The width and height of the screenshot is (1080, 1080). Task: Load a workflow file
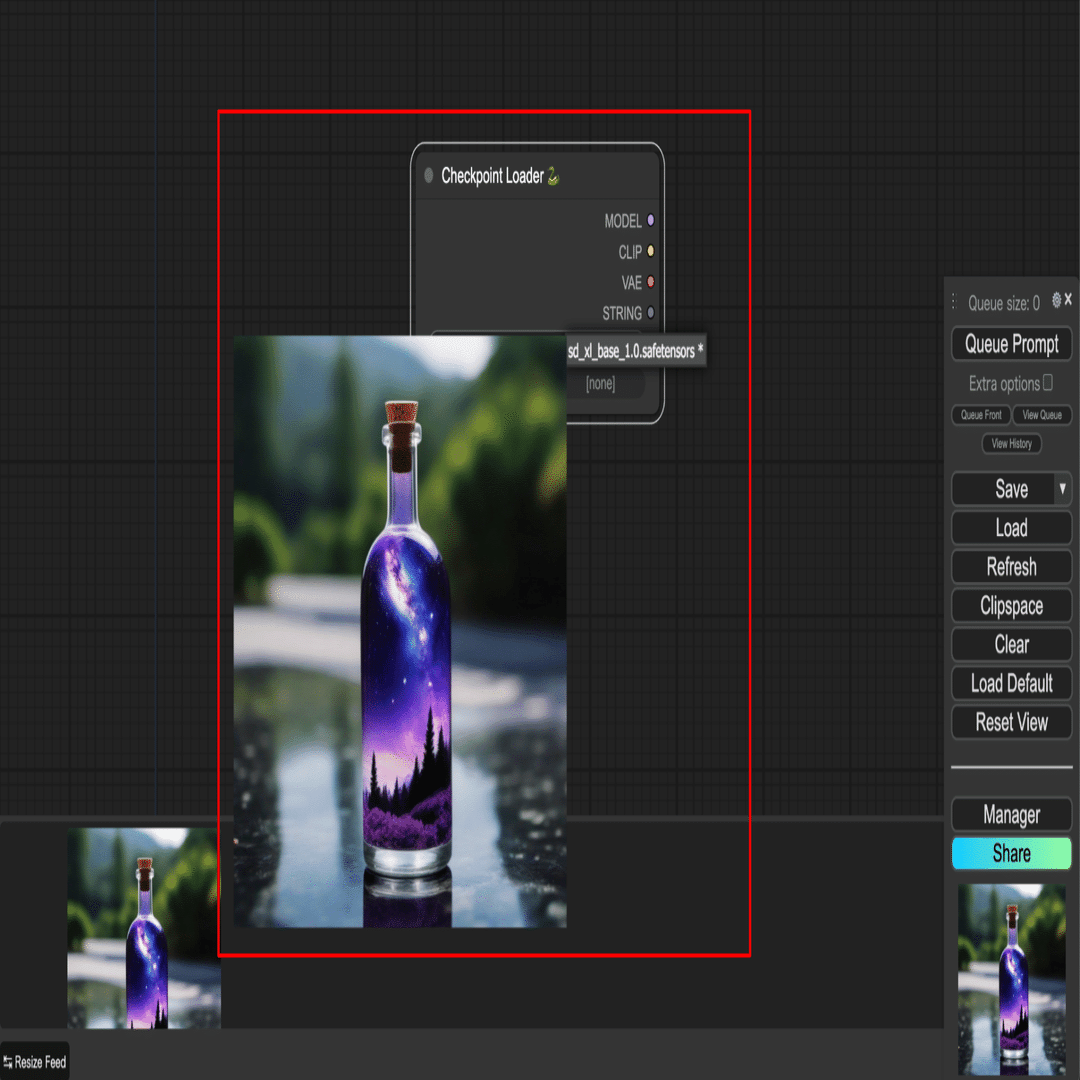[x=1011, y=528]
